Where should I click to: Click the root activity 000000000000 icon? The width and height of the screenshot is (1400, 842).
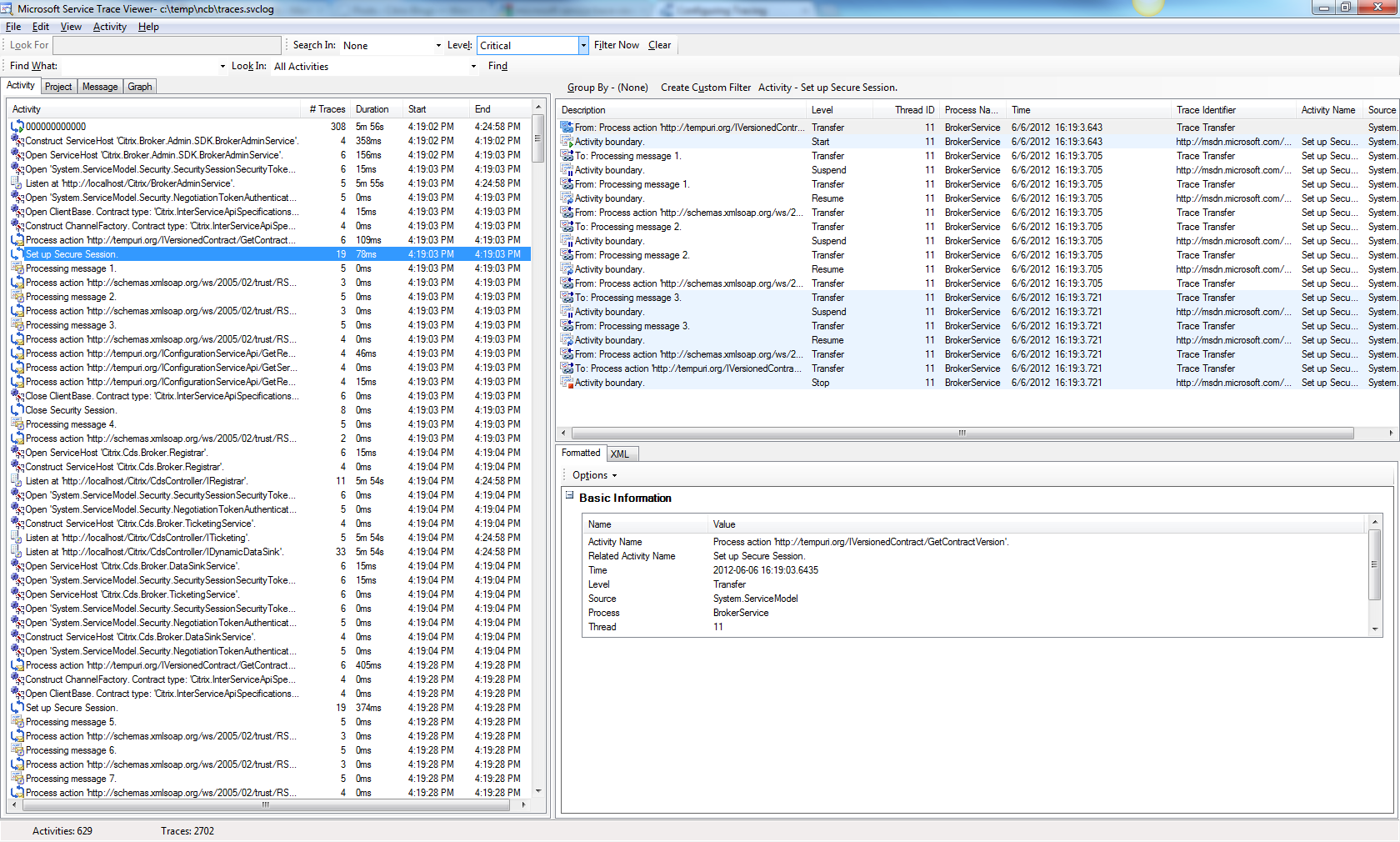17,127
